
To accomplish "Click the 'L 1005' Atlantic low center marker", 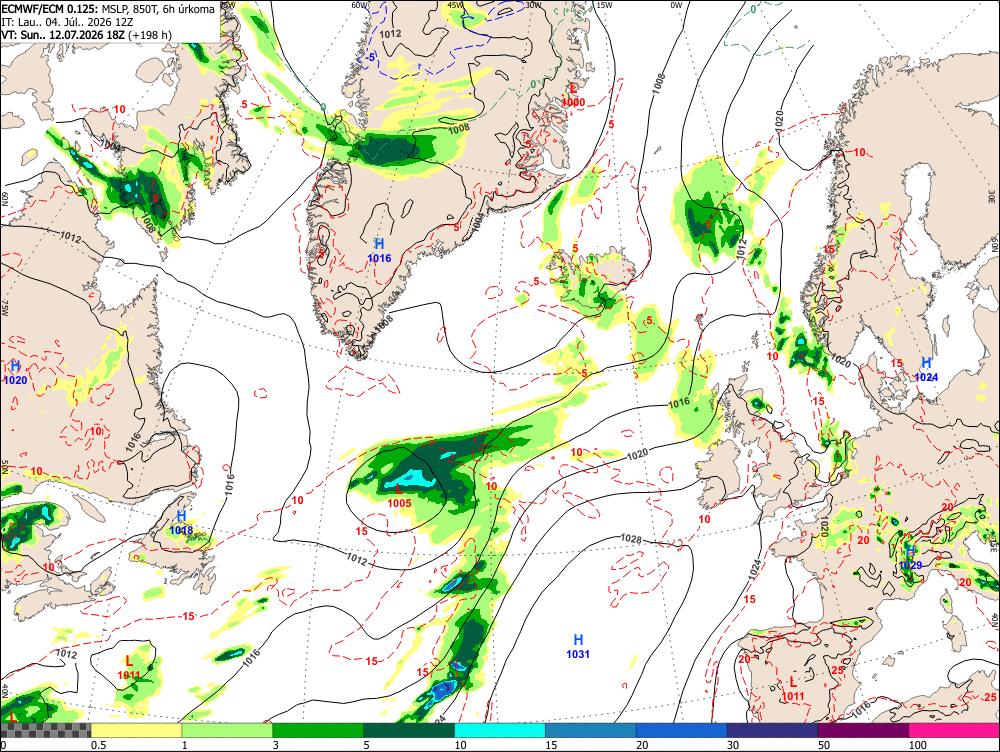I will click(399, 496).
